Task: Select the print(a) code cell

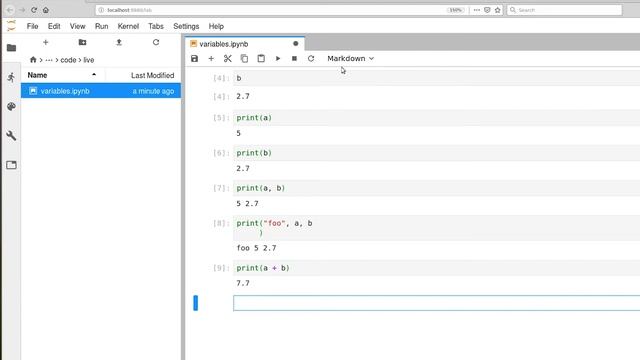Action: pos(436,118)
